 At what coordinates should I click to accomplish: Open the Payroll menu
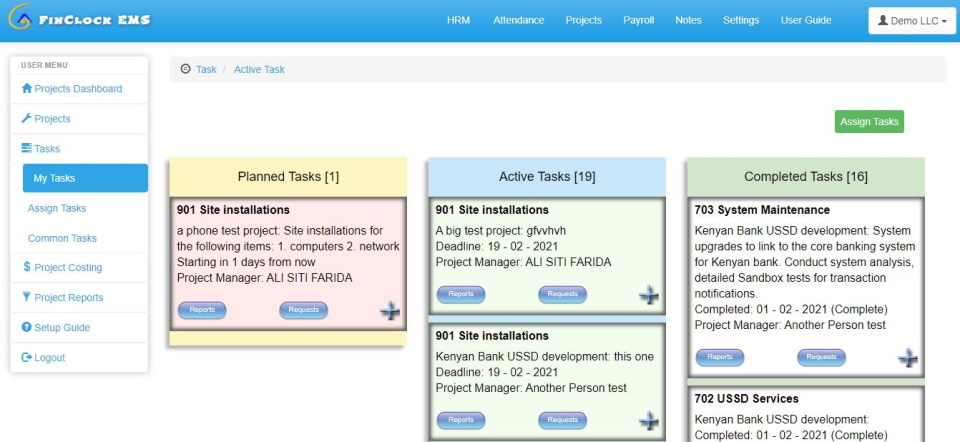[639, 20]
